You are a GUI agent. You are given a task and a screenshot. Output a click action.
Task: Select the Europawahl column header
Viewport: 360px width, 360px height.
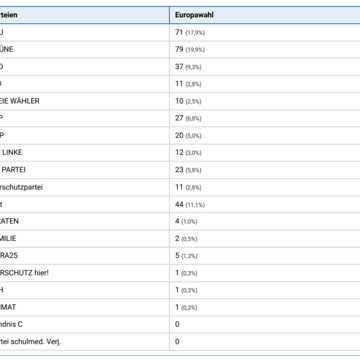(x=265, y=15)
